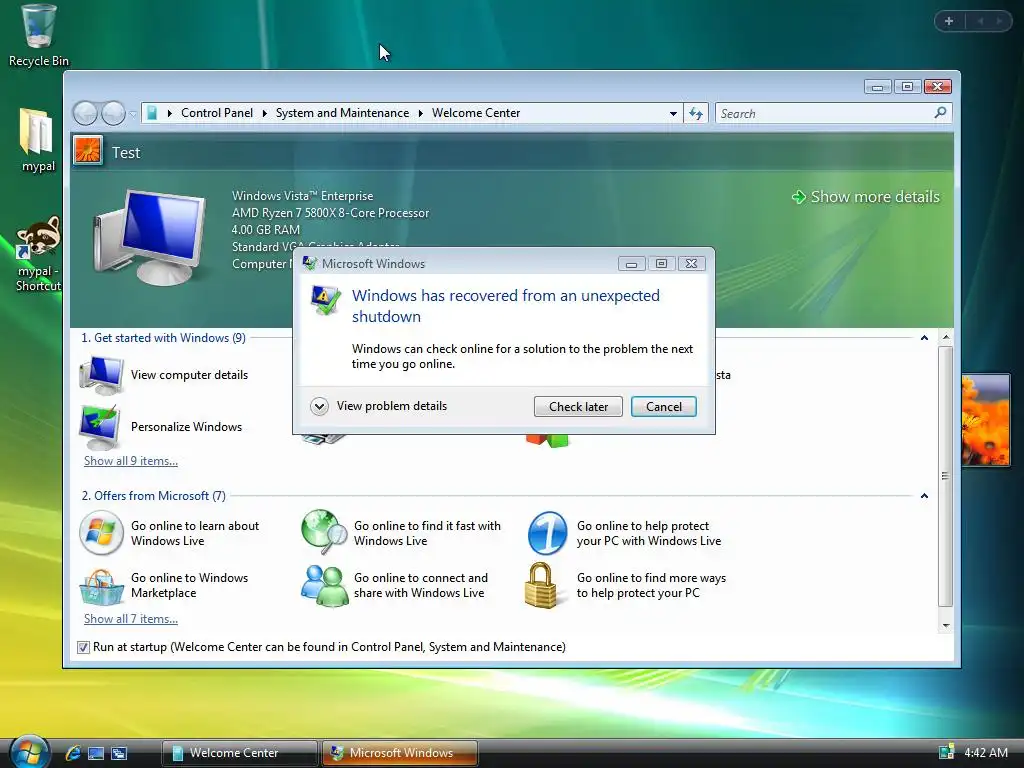Click the View computer details label text
Image resolution: width=1024 pixels, height=768 pixels.
coord(189,375)
